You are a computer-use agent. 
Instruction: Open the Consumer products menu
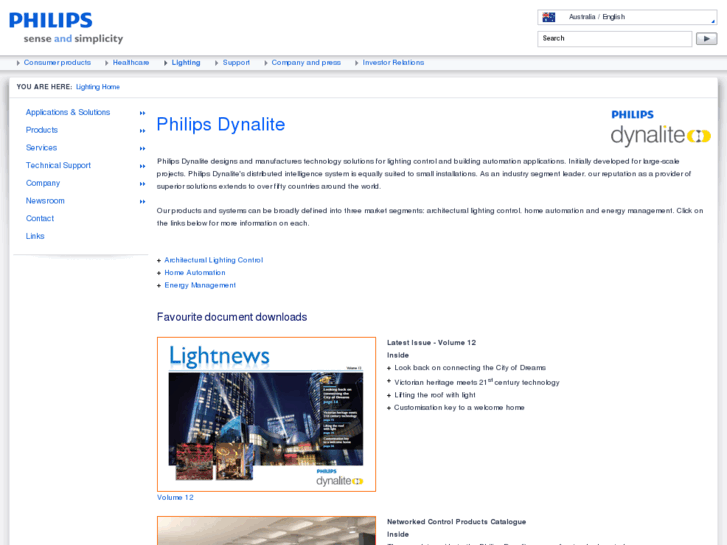(57, 63)
